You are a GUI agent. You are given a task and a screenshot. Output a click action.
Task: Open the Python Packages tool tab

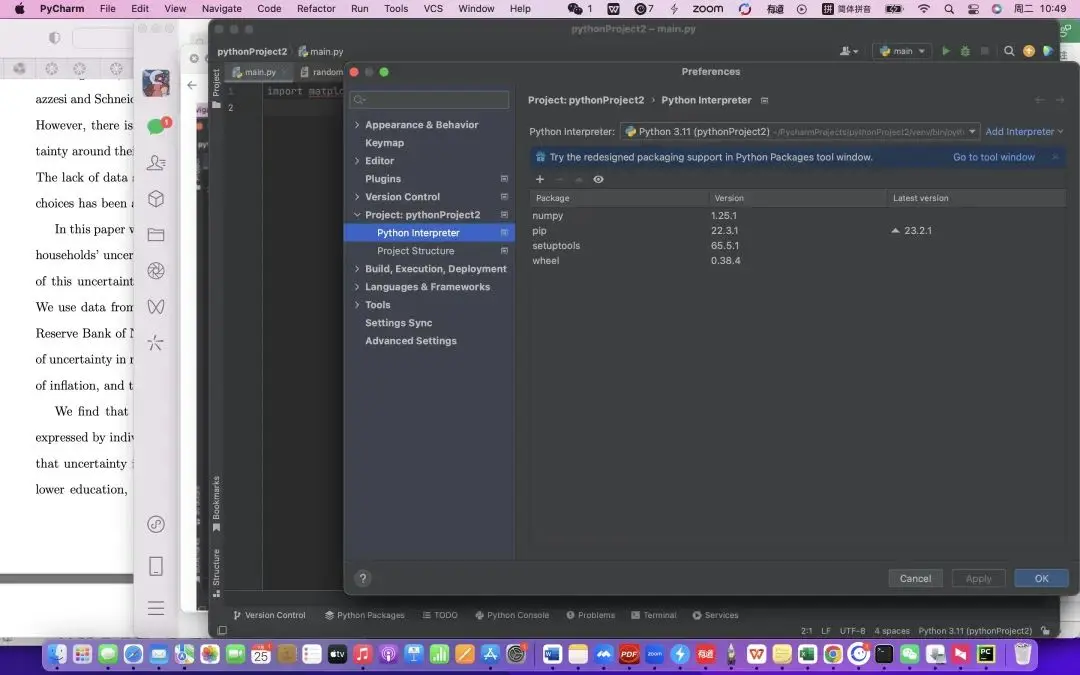pos(365,615)
